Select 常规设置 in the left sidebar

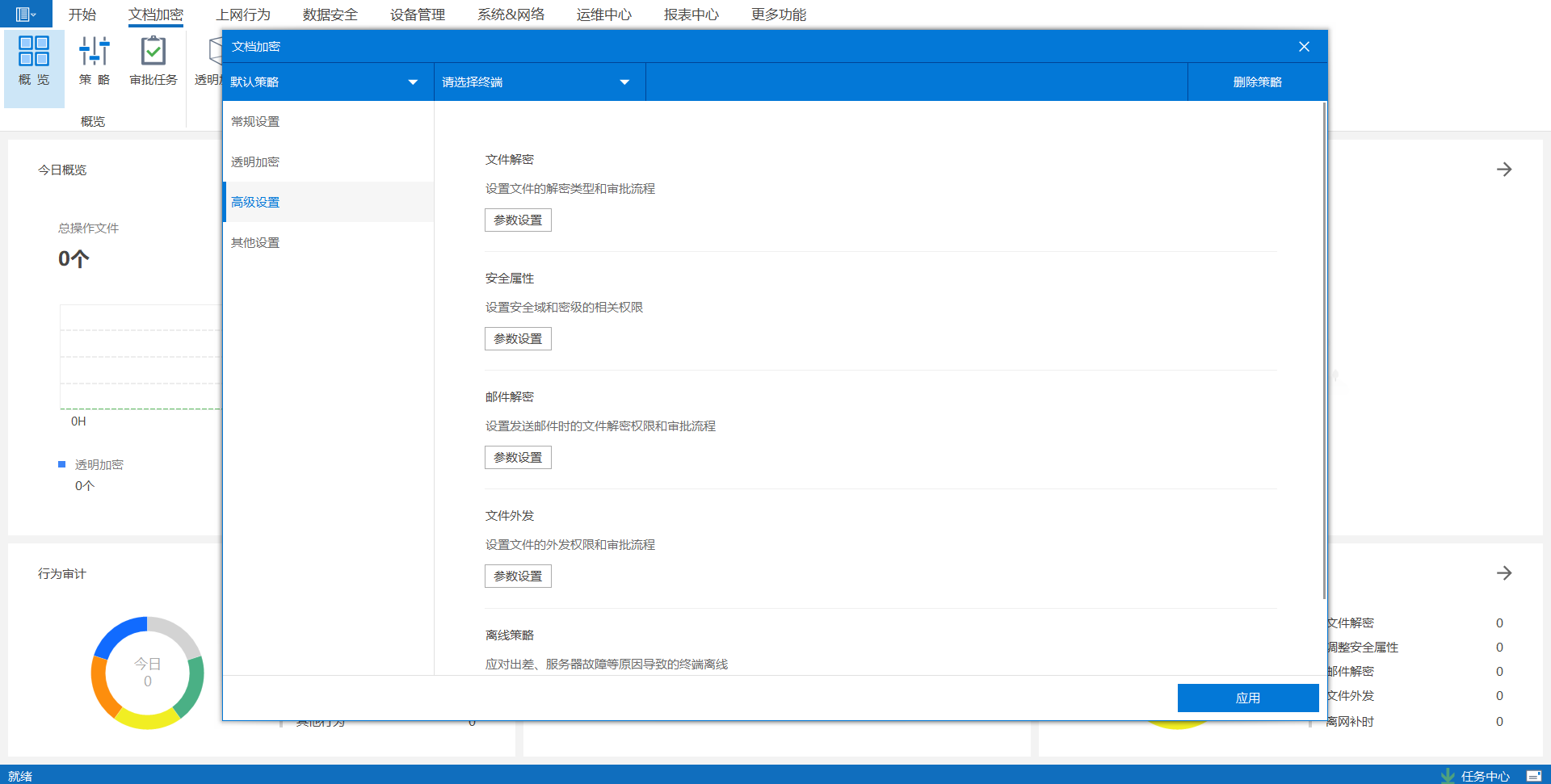coord(255,122)
